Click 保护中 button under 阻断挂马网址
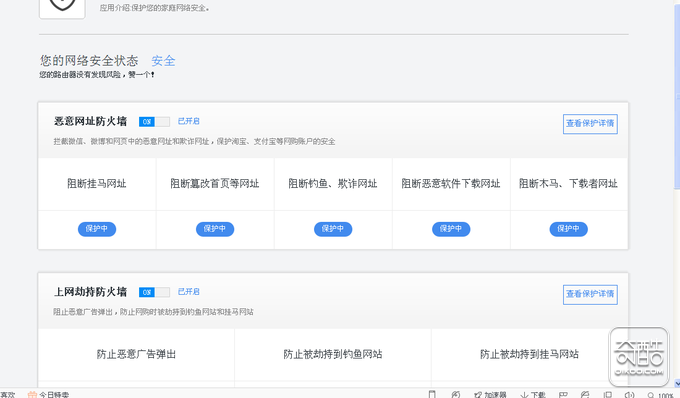The width and height of the screenshot is (680, 398). click(97, 229)
